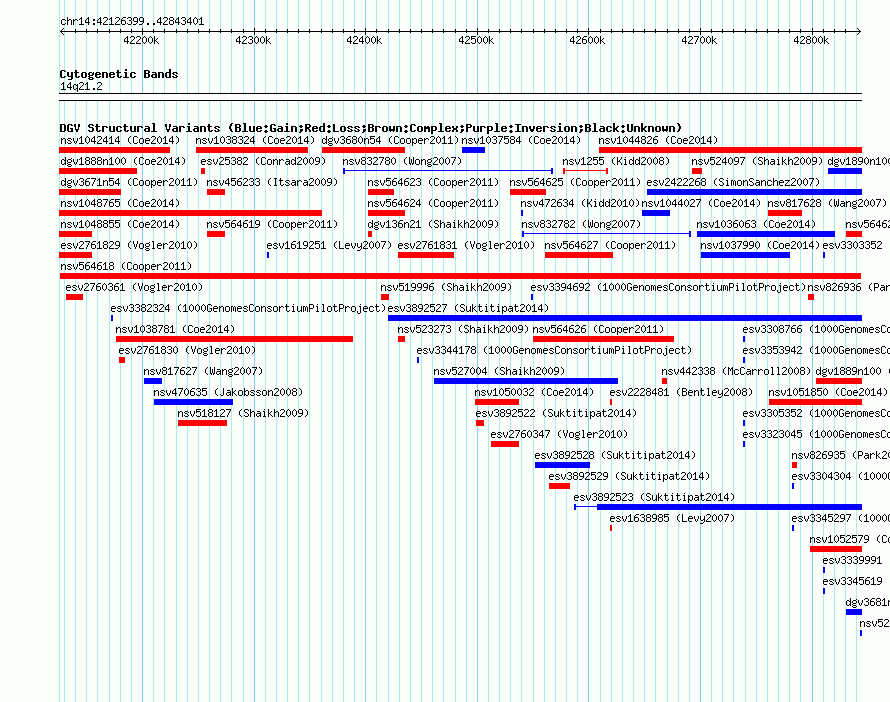
Task: Open esv2228481 (Bentley2008) entry
Action: [681, 392]
